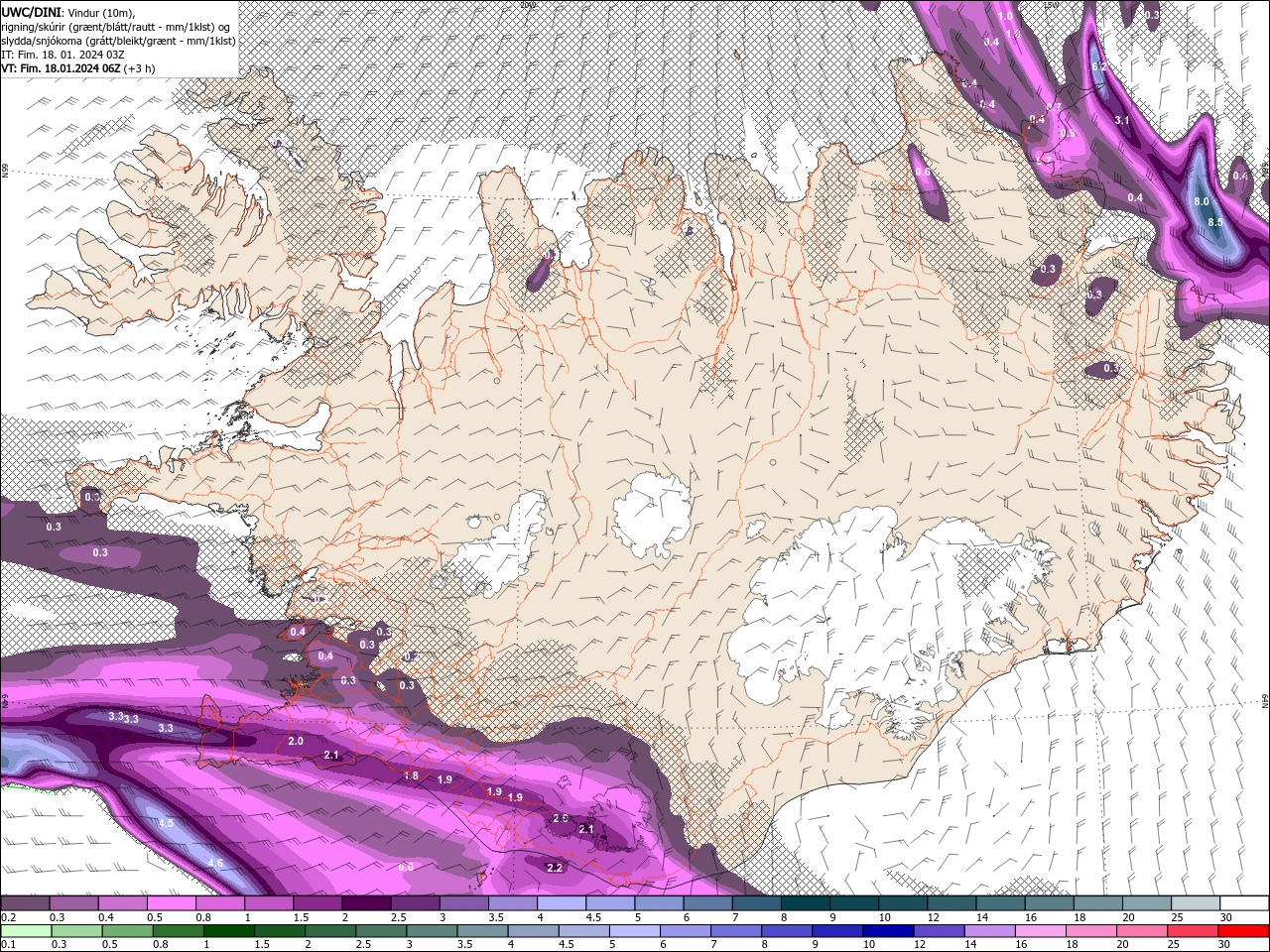
Task: Select the white 30 swatch in the upper legend row
Action: tap(1244, 903)
